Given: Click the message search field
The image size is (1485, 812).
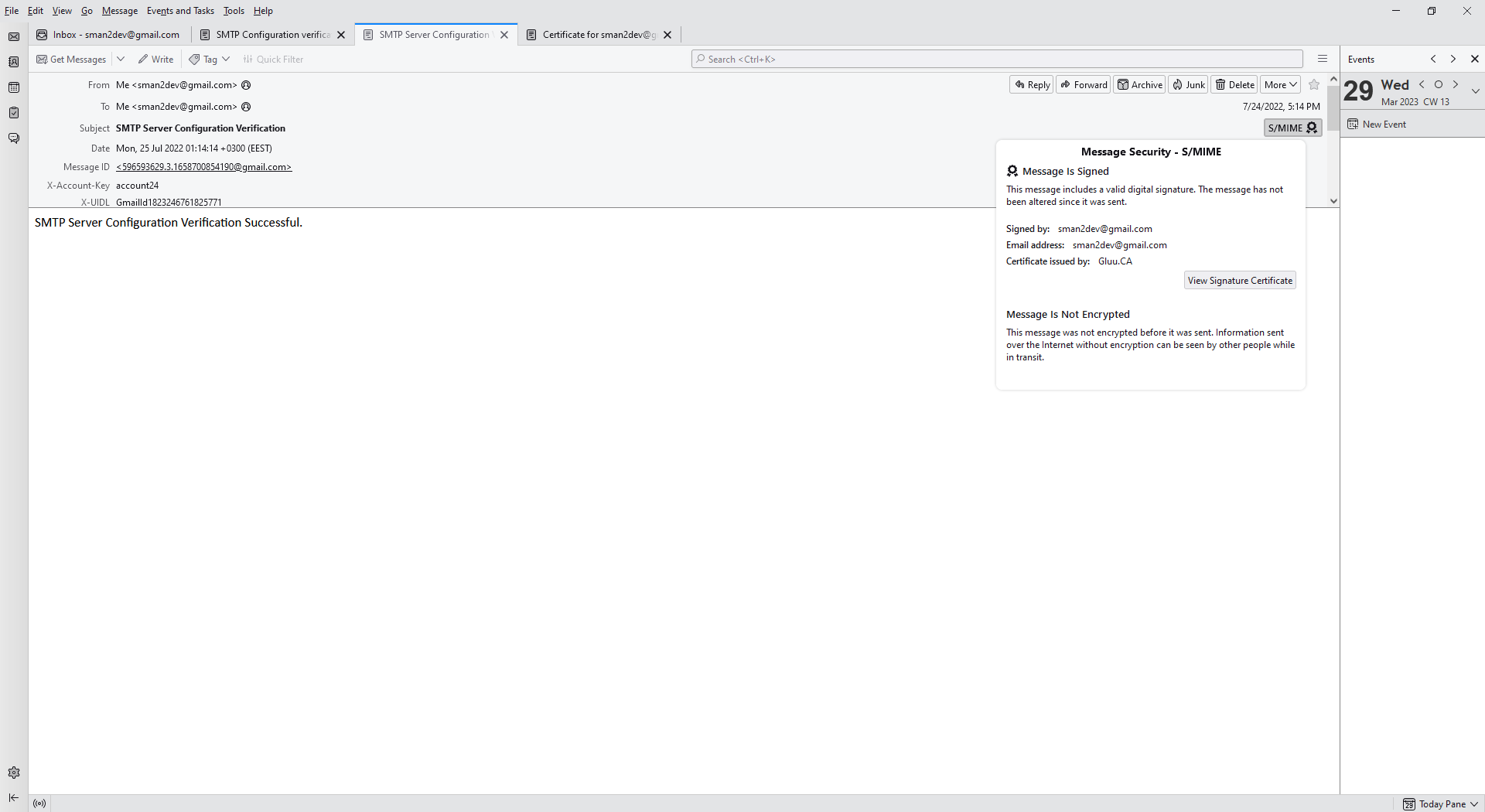Looking at the screenshot, I should point(997,59).
